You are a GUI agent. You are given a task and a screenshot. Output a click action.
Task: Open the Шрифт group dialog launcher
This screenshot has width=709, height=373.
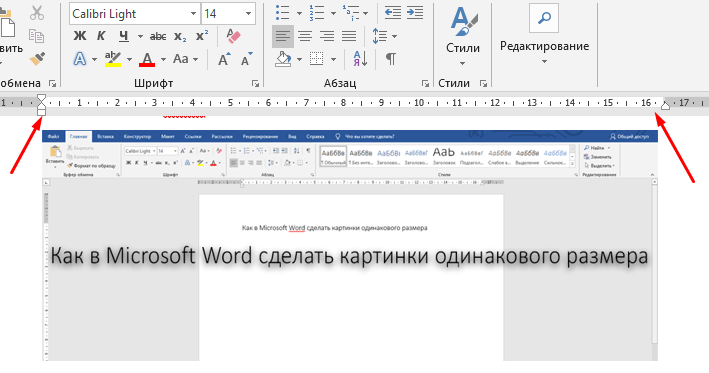pyautogui.click(x=255, y=83)
